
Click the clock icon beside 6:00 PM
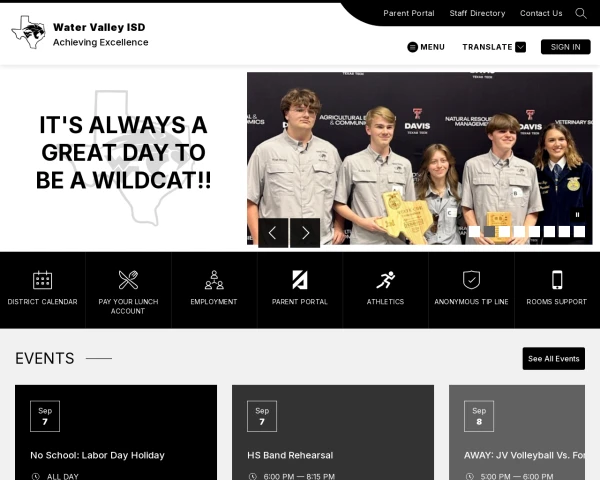coord(253,477)
